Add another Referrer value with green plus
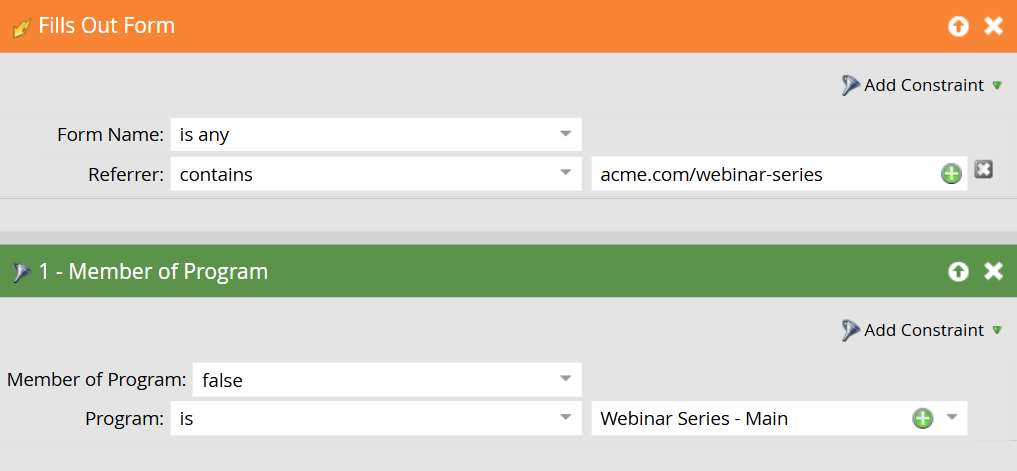 click(950, 175)
